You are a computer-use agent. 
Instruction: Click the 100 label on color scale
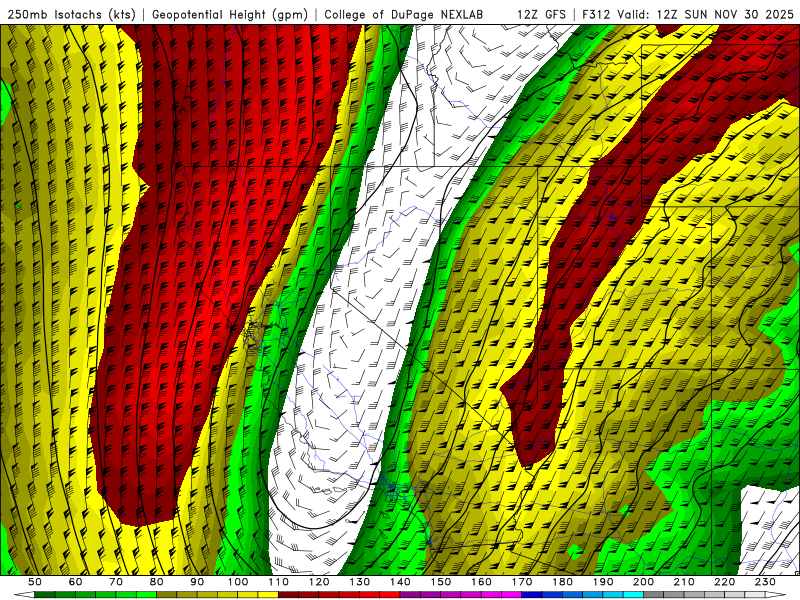[x=238, y=582]
